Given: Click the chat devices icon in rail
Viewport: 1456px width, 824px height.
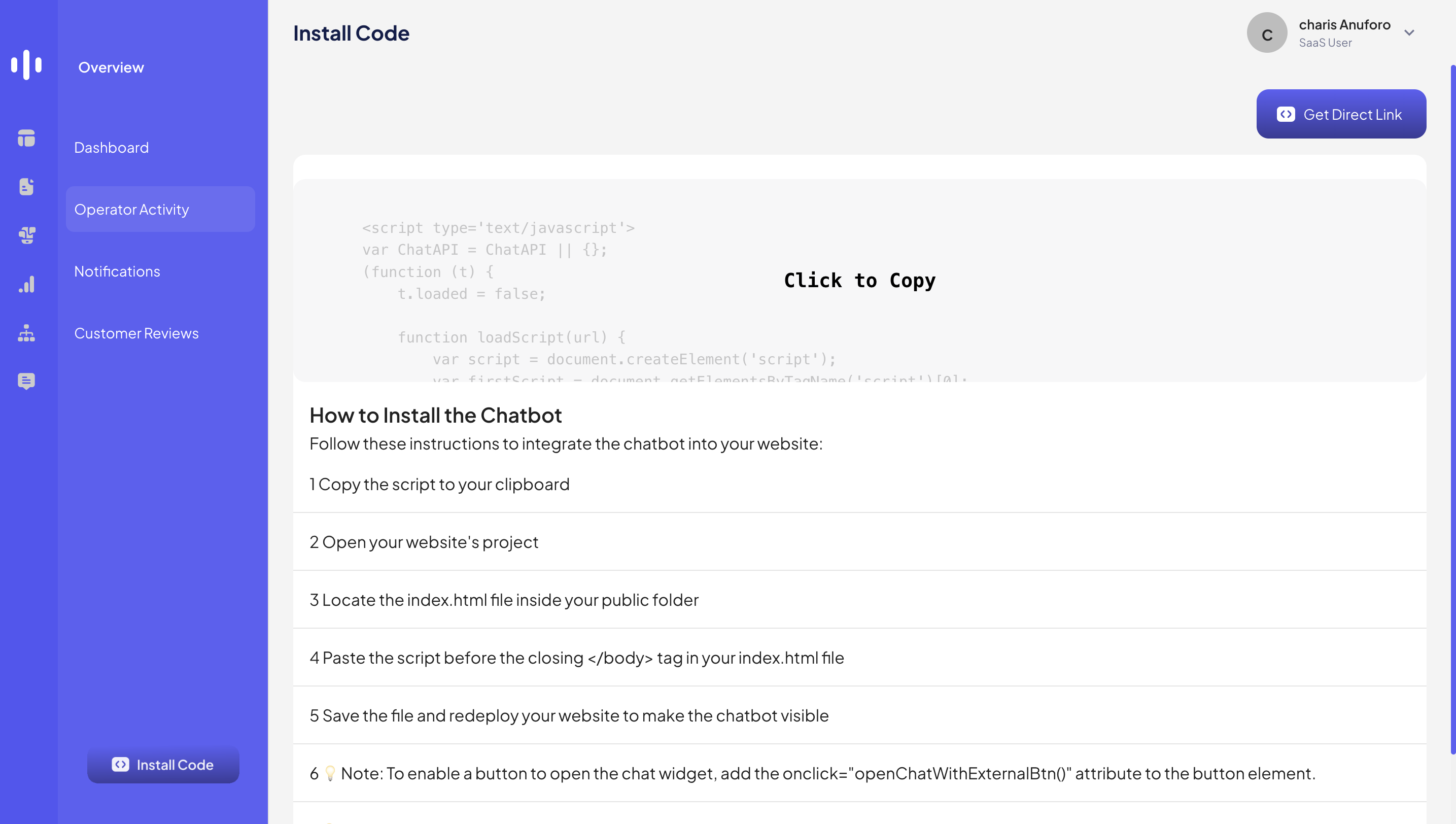Looking at the screenshot, I should (x=26, y=235).
